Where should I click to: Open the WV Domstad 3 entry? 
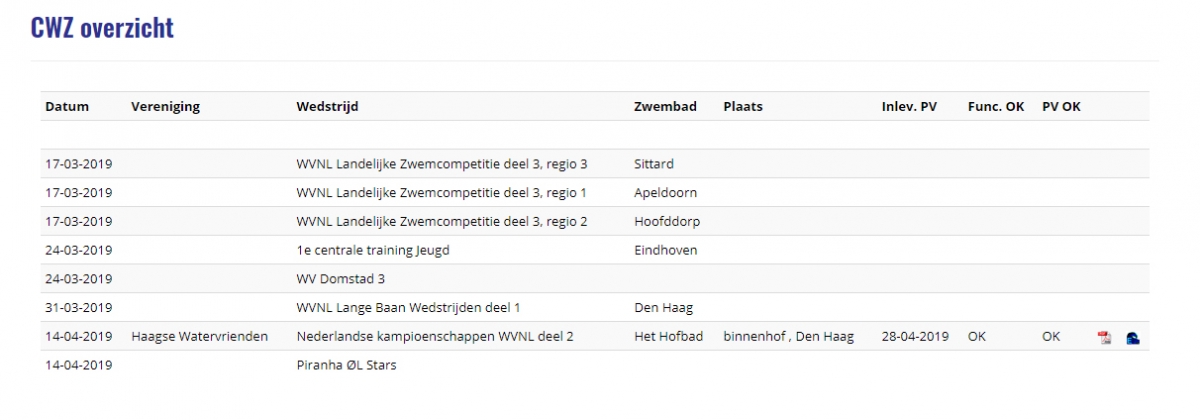(340, 279)
